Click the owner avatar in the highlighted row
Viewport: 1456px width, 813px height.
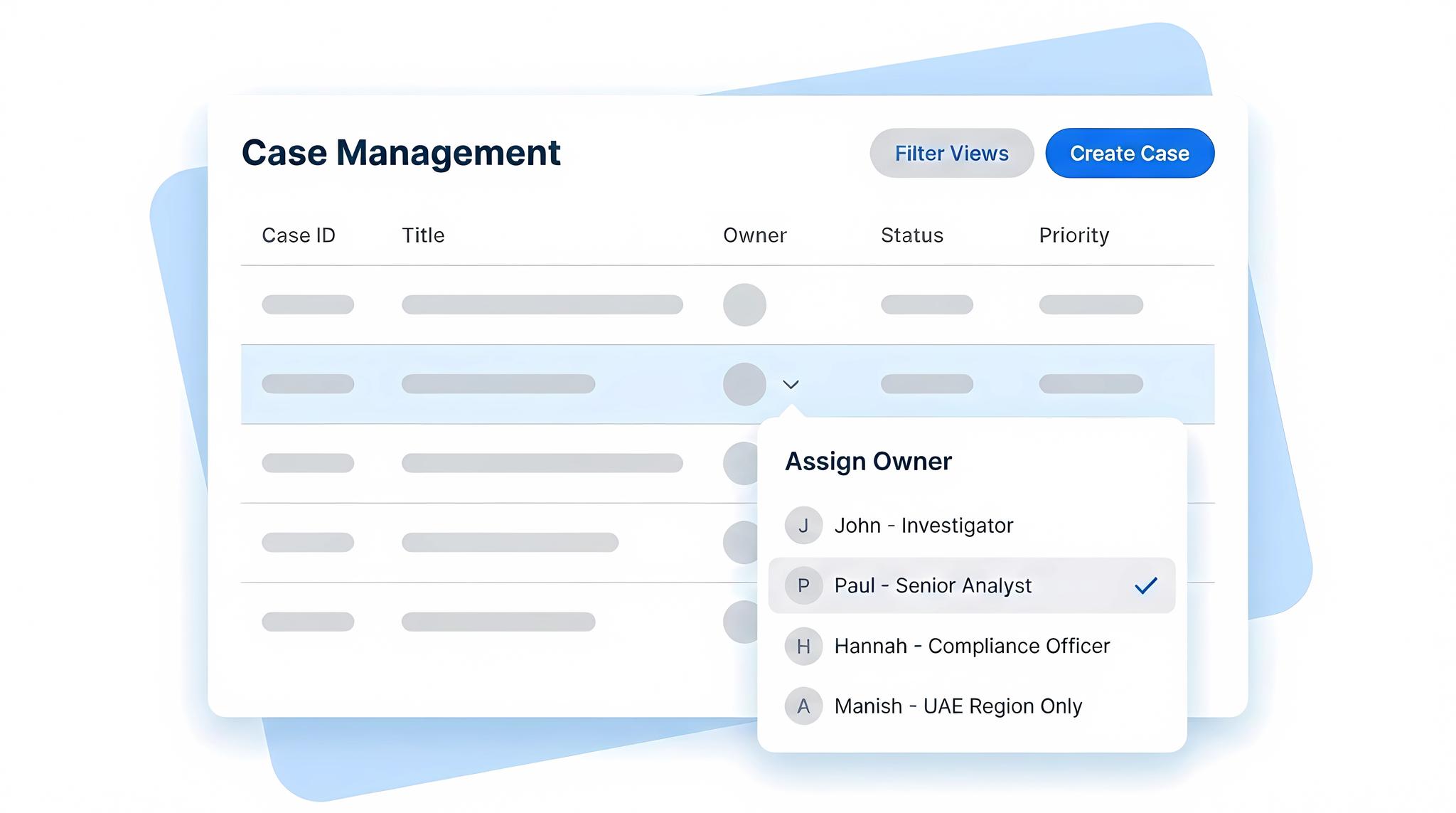(x=744, y=384)
